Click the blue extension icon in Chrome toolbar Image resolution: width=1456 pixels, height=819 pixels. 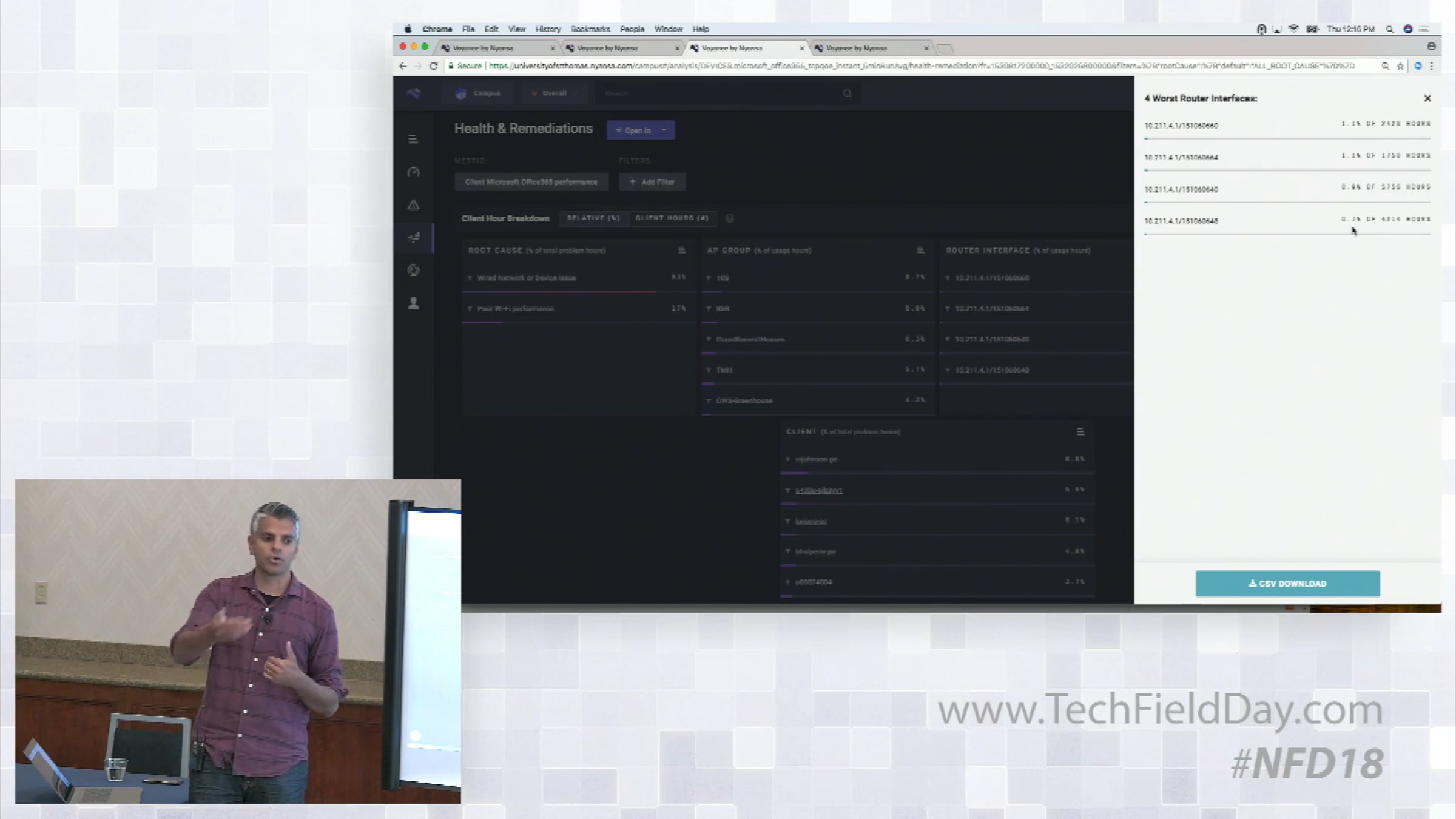[1418, 66]
